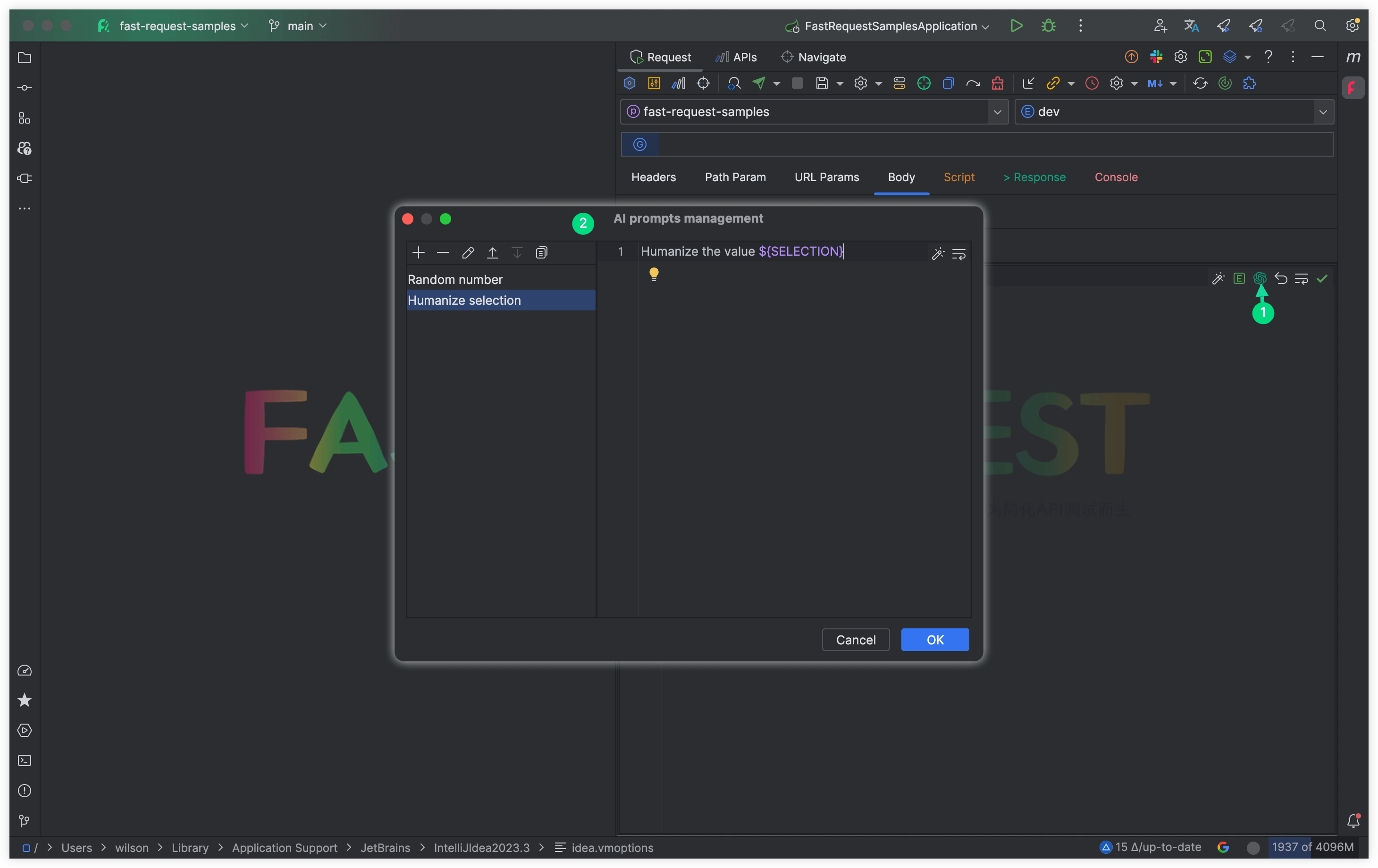Click the plus icon to add prompt
1378x868 pixels.
418,252
